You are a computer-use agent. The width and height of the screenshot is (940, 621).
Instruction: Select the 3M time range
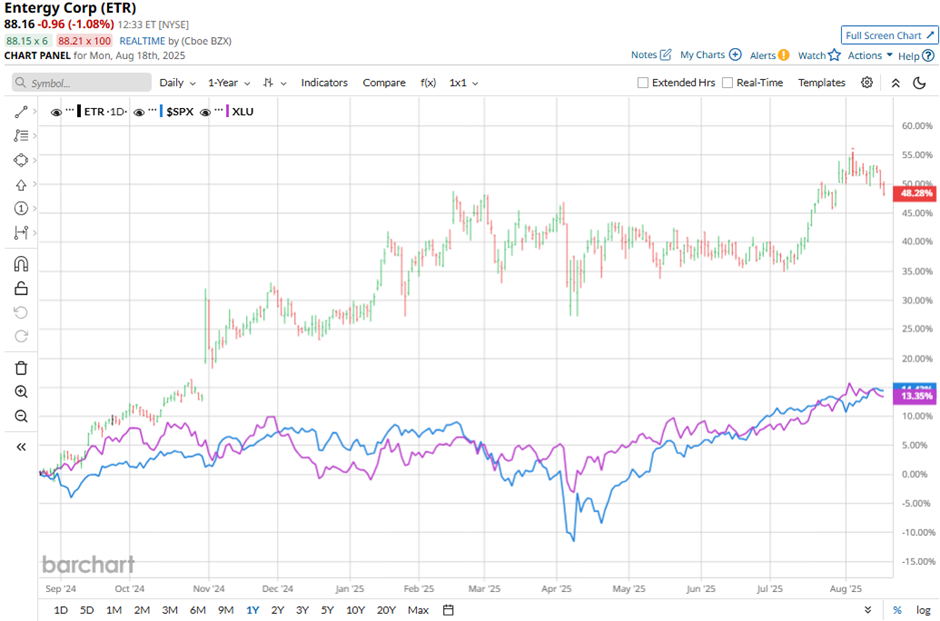tap(170, 610)
